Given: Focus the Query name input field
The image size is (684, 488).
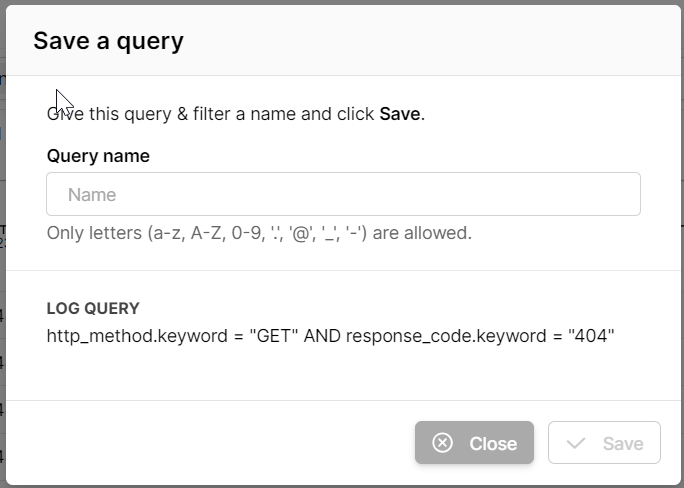Looking at the screenshot, I should click(x=343, y=194).
